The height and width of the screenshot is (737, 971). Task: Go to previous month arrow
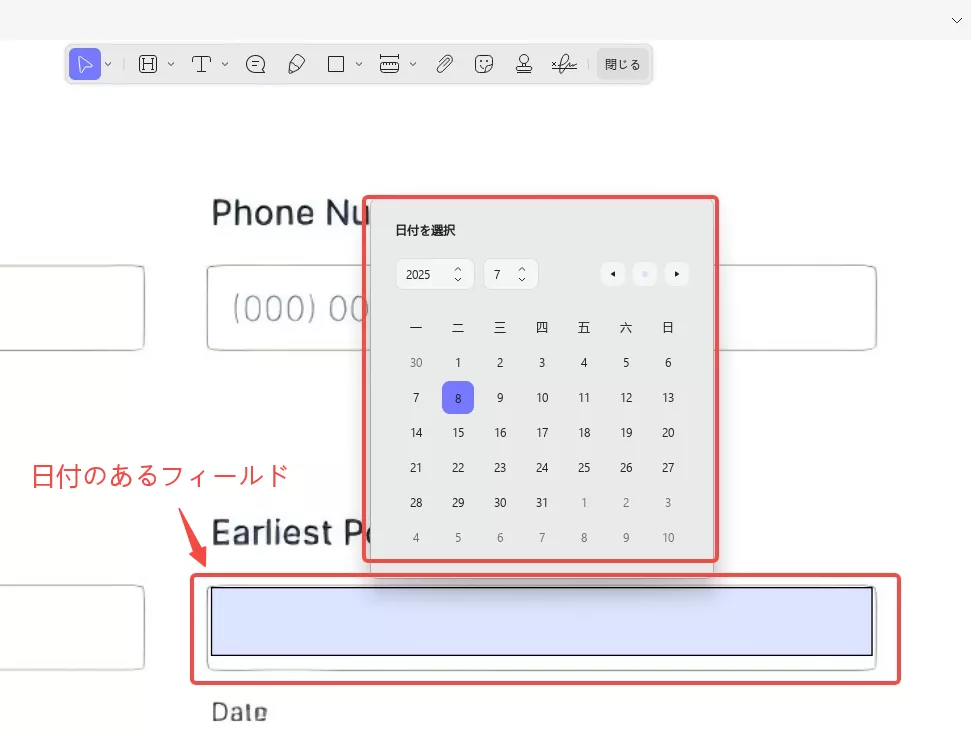[x=613, y=274]
